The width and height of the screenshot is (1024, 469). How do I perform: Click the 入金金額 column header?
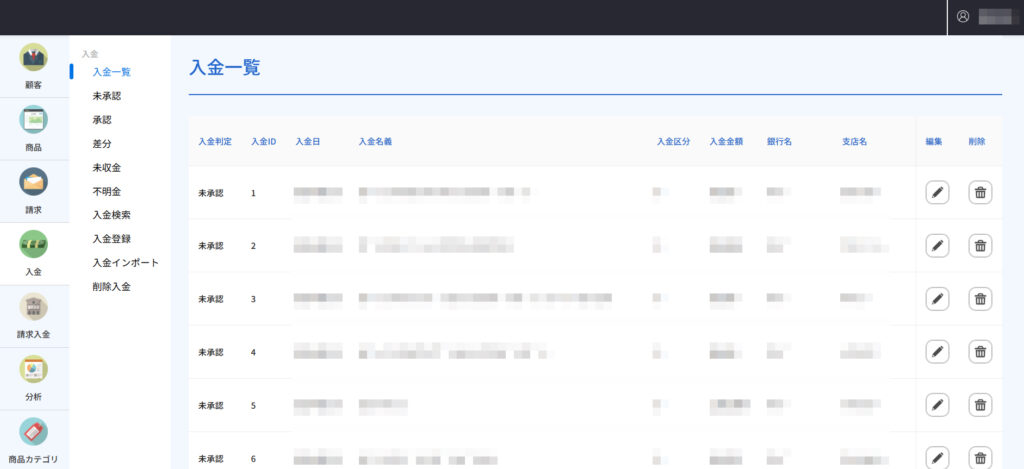[x=725, y=142]
